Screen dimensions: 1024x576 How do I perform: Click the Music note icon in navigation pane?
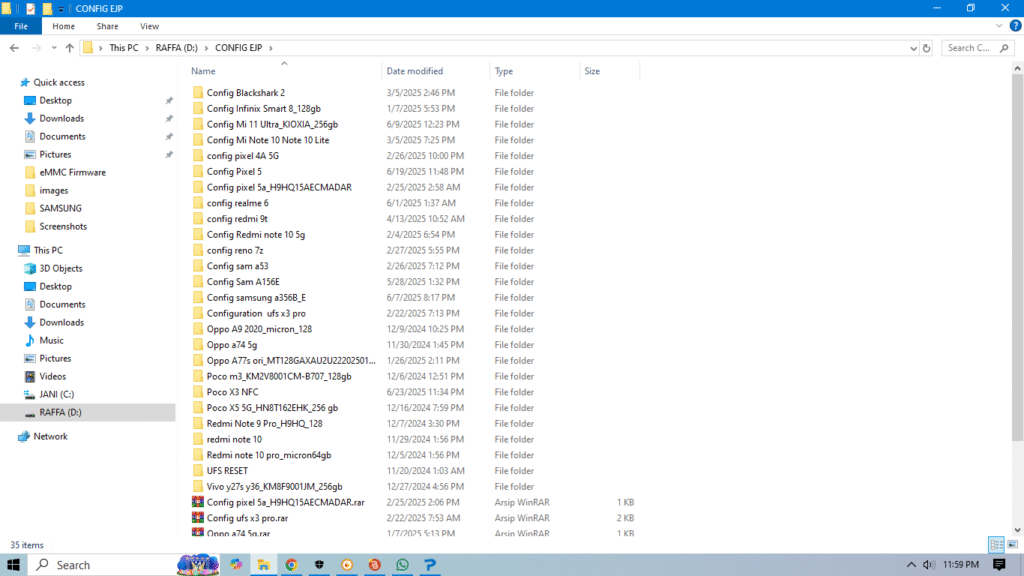click(x=29, y=340)
